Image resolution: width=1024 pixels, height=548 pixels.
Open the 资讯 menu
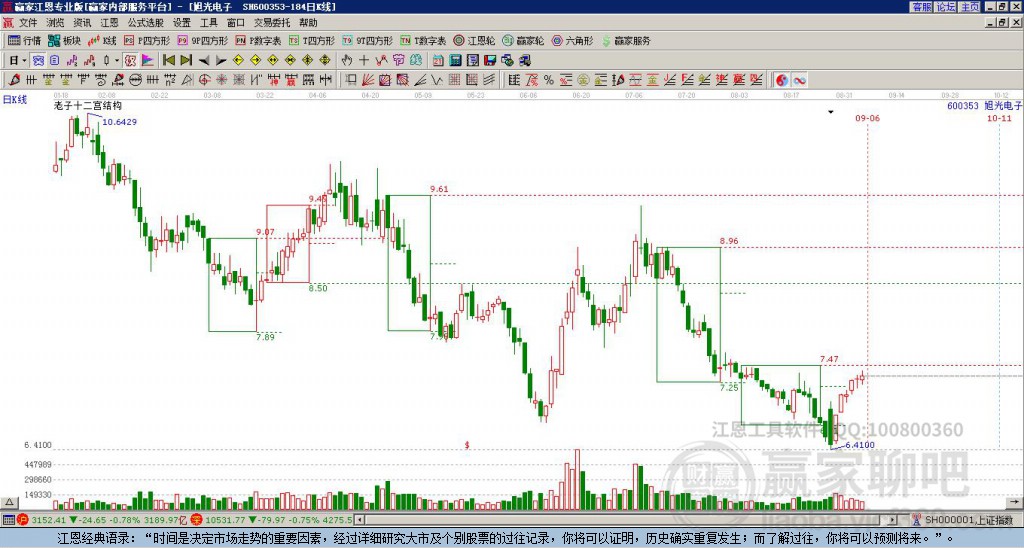pos(82,23)
